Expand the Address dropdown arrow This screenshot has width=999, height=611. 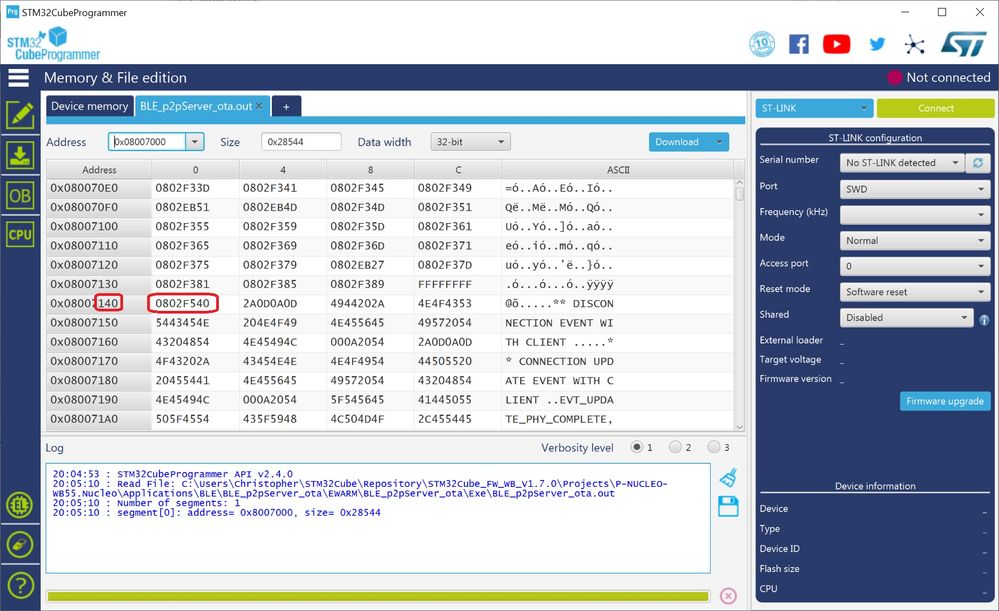[195, 142]
